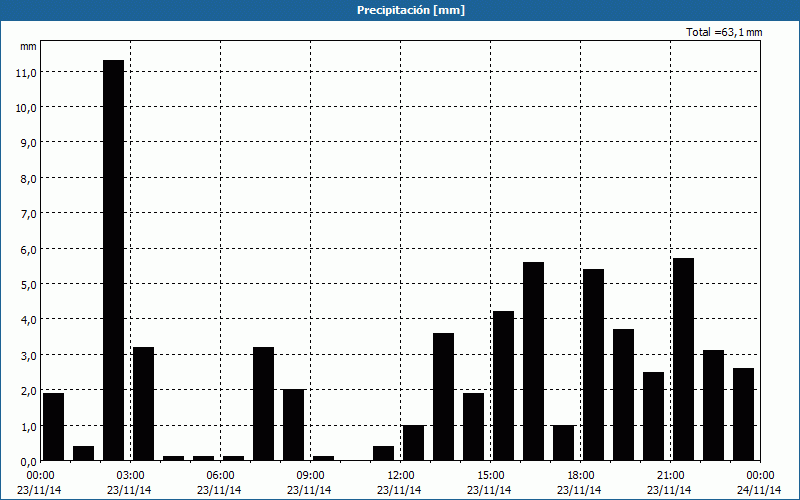Select the "0,0" y-axis value
This screenshot has width=800, height=500.
(x=29, y=461)
